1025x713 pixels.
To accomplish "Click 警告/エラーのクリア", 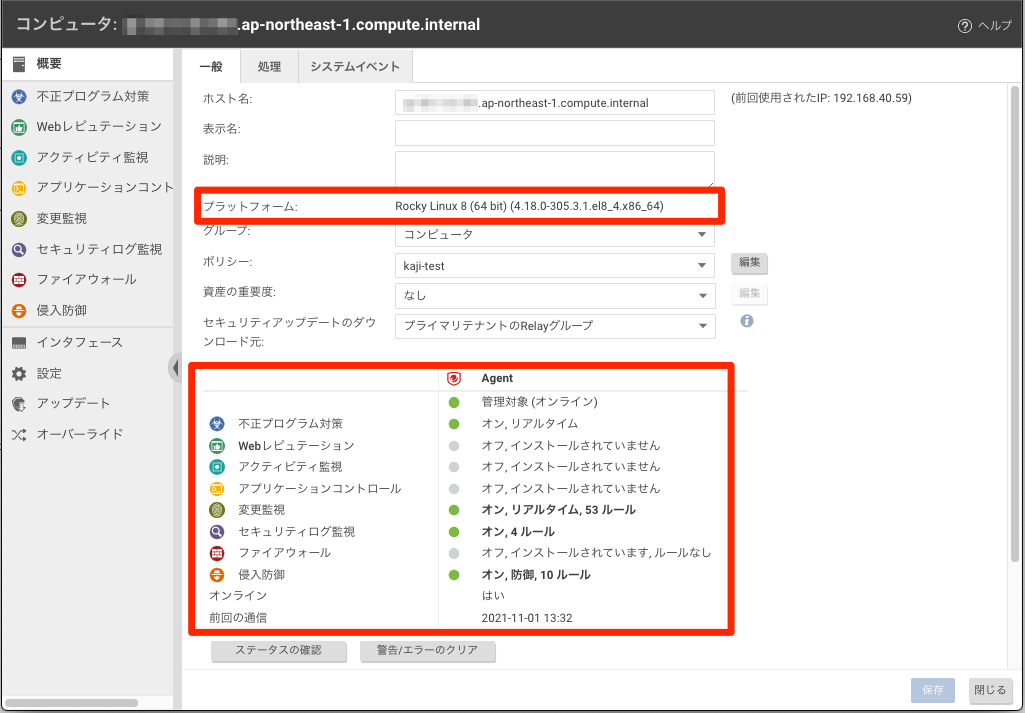I will (x=428, y=651).
